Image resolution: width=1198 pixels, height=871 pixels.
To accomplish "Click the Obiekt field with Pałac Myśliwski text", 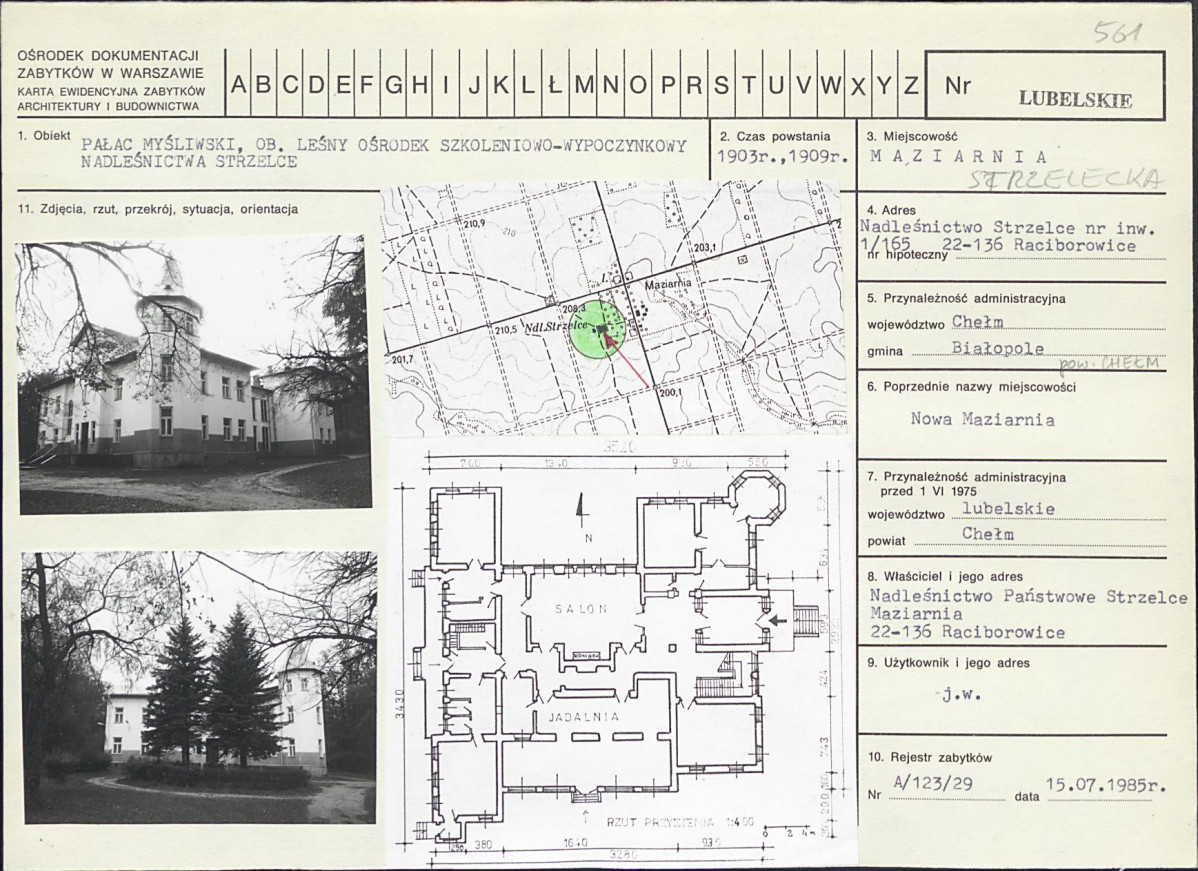I will (385, 153).
